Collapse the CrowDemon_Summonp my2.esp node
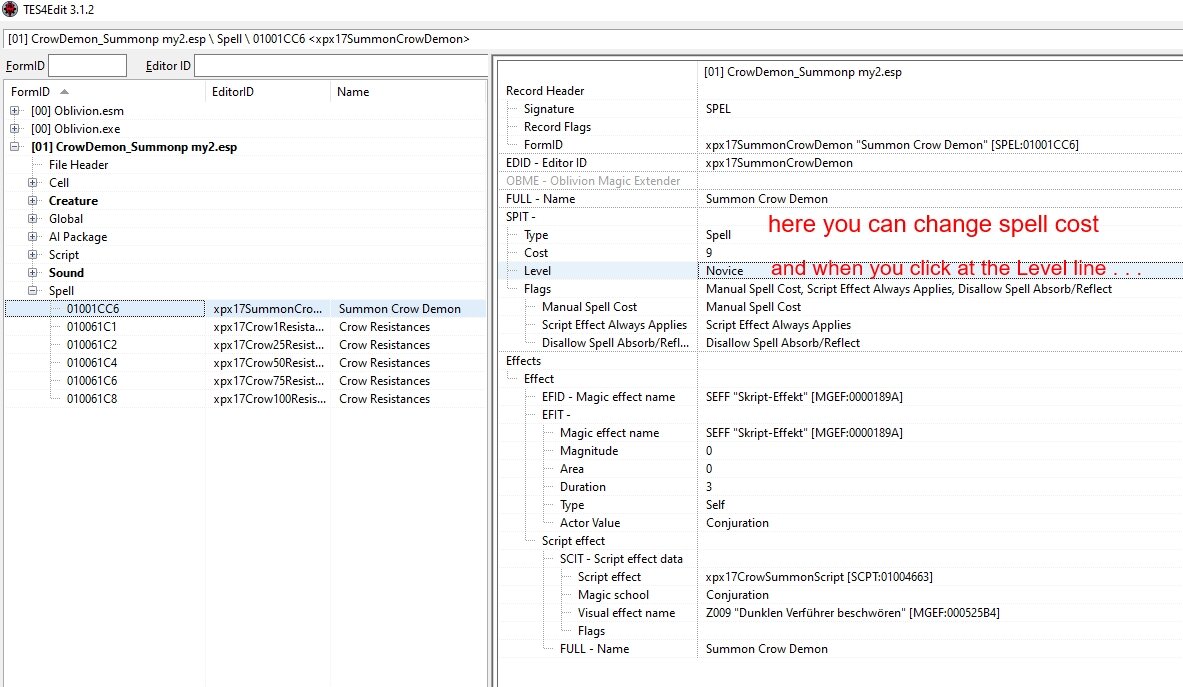This screenshot has width=1183, height=687. tap(14, 146)
